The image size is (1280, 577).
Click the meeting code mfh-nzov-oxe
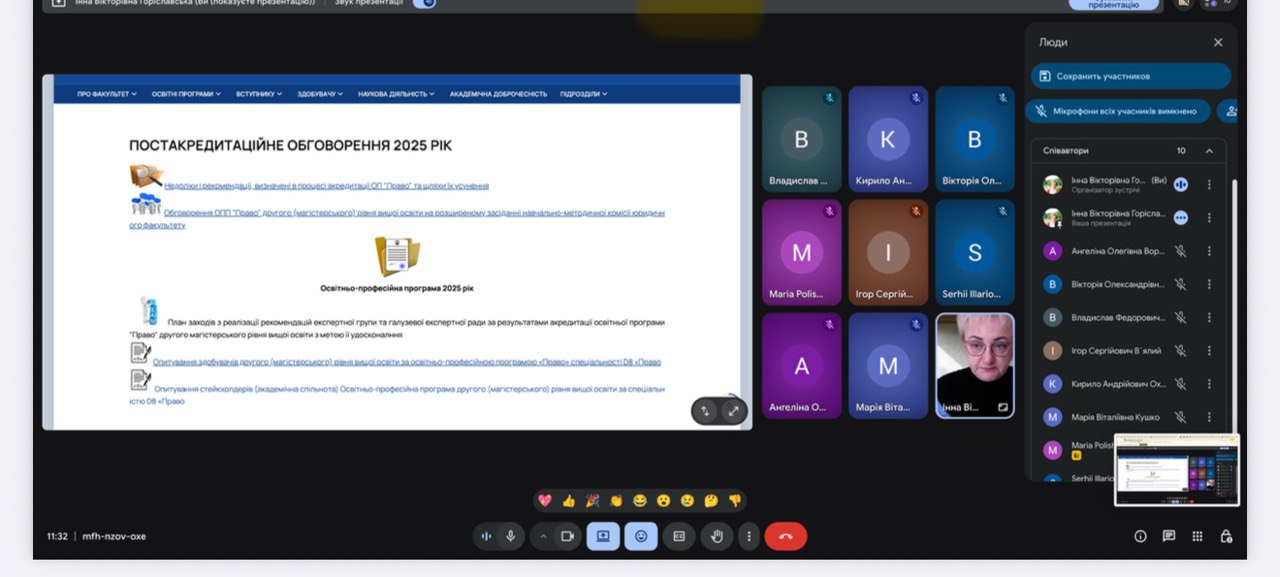114,536
